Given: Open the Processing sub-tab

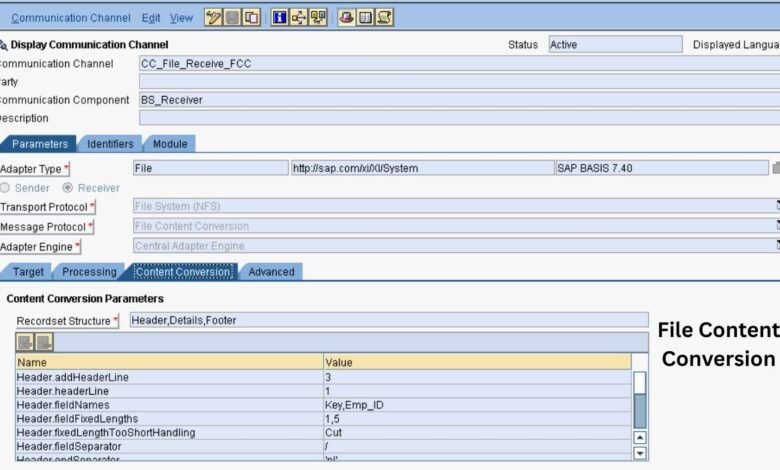Looking at the screenshot, I should pos(89,272).
